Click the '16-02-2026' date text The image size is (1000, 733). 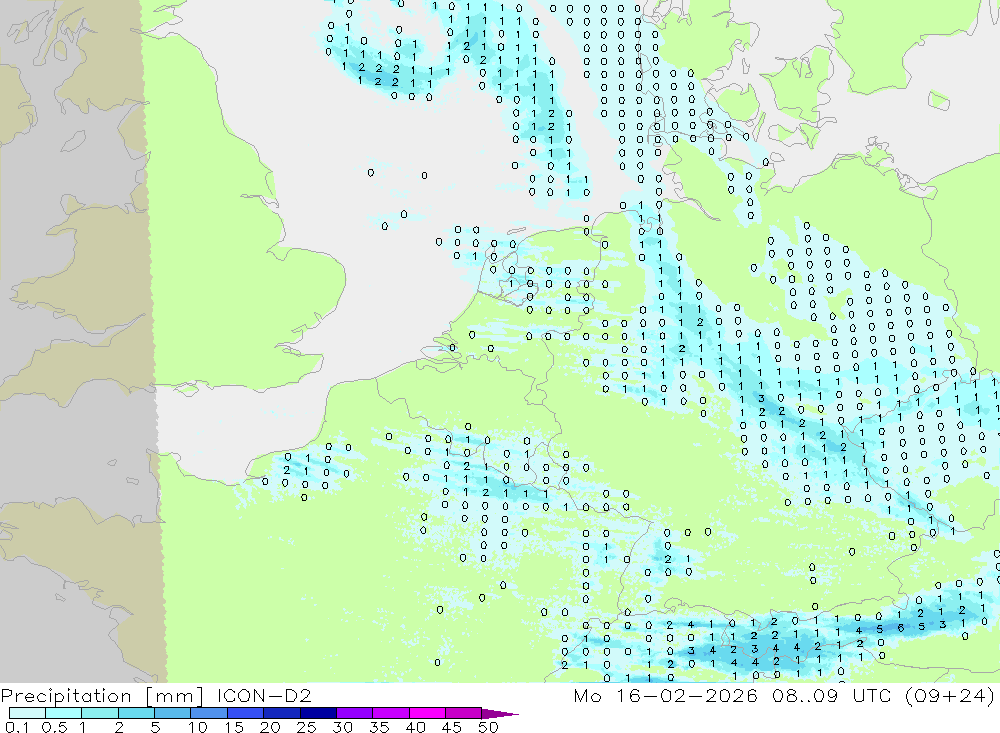[x=686, y=695]
